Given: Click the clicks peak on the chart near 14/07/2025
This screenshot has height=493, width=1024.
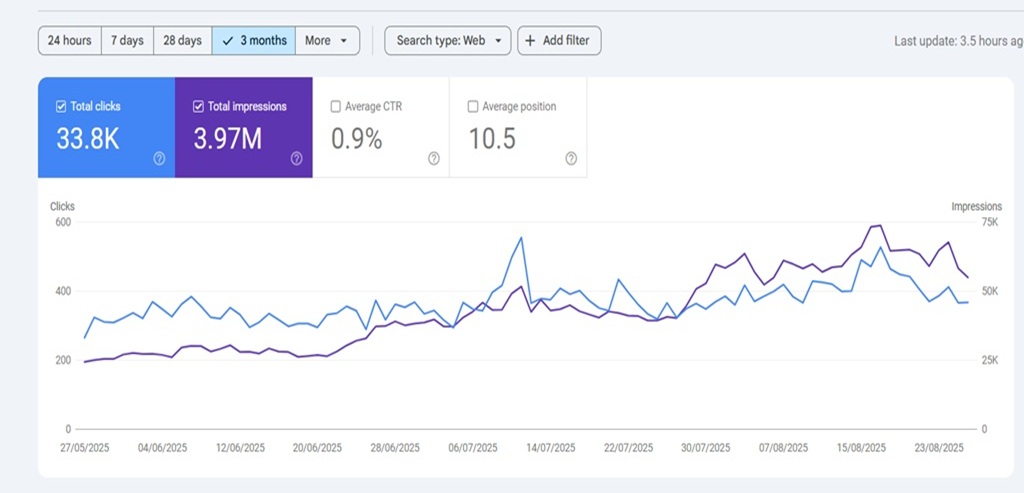Looking at the screenshot, I should pyautogui.click(x=521, y=238).
